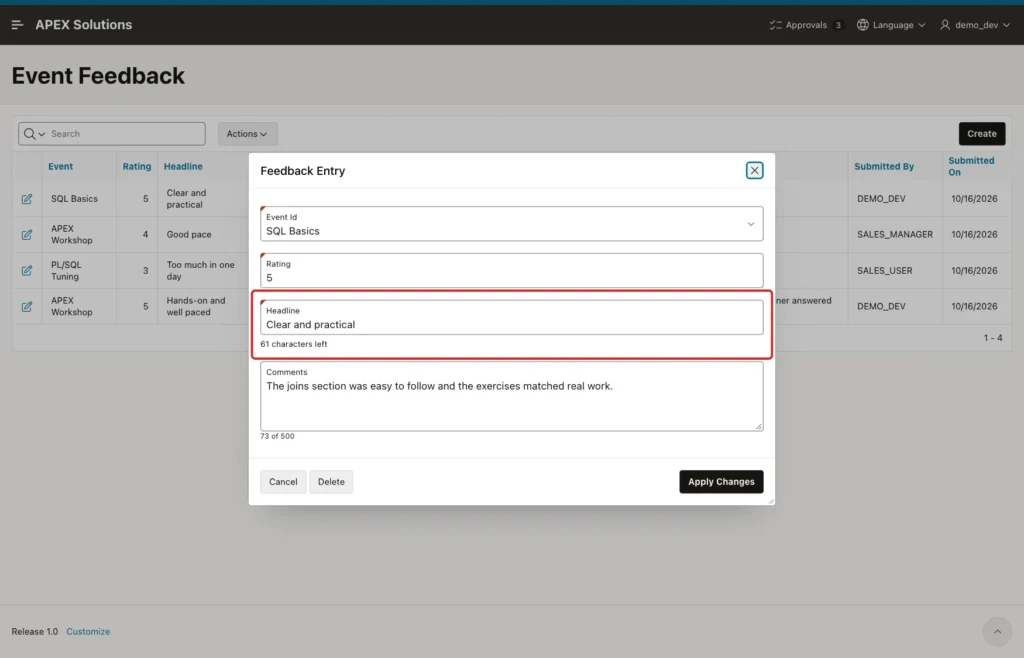
Task: Open the hamburger navigation menu
Action: 18,25
